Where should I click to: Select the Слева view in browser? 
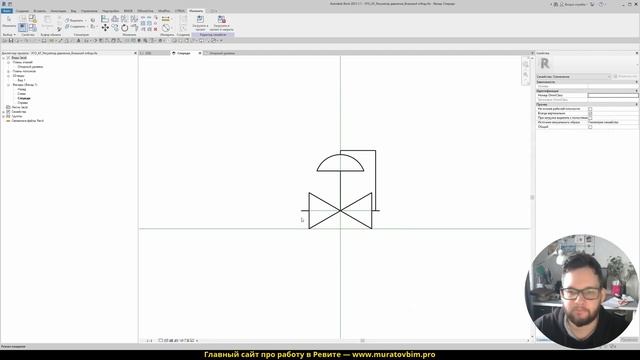pyautogui.click(x=21, y=94)
